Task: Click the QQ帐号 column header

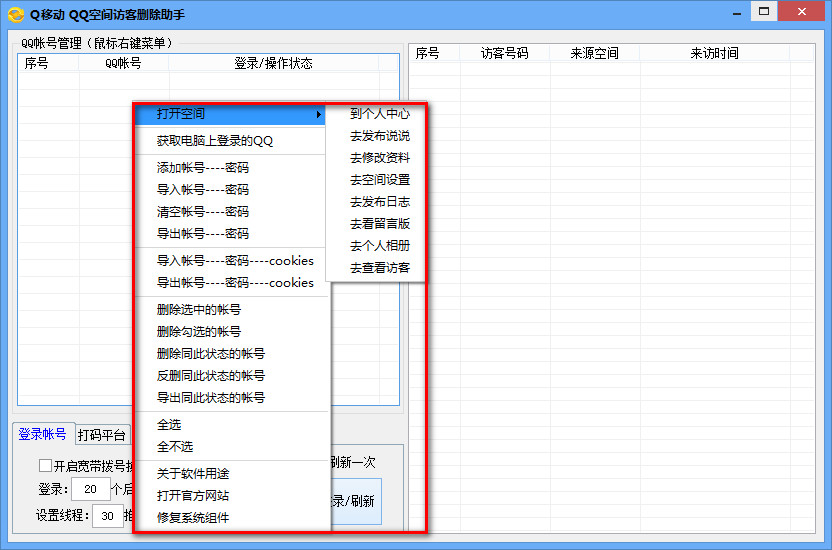Action: (124, 63)
